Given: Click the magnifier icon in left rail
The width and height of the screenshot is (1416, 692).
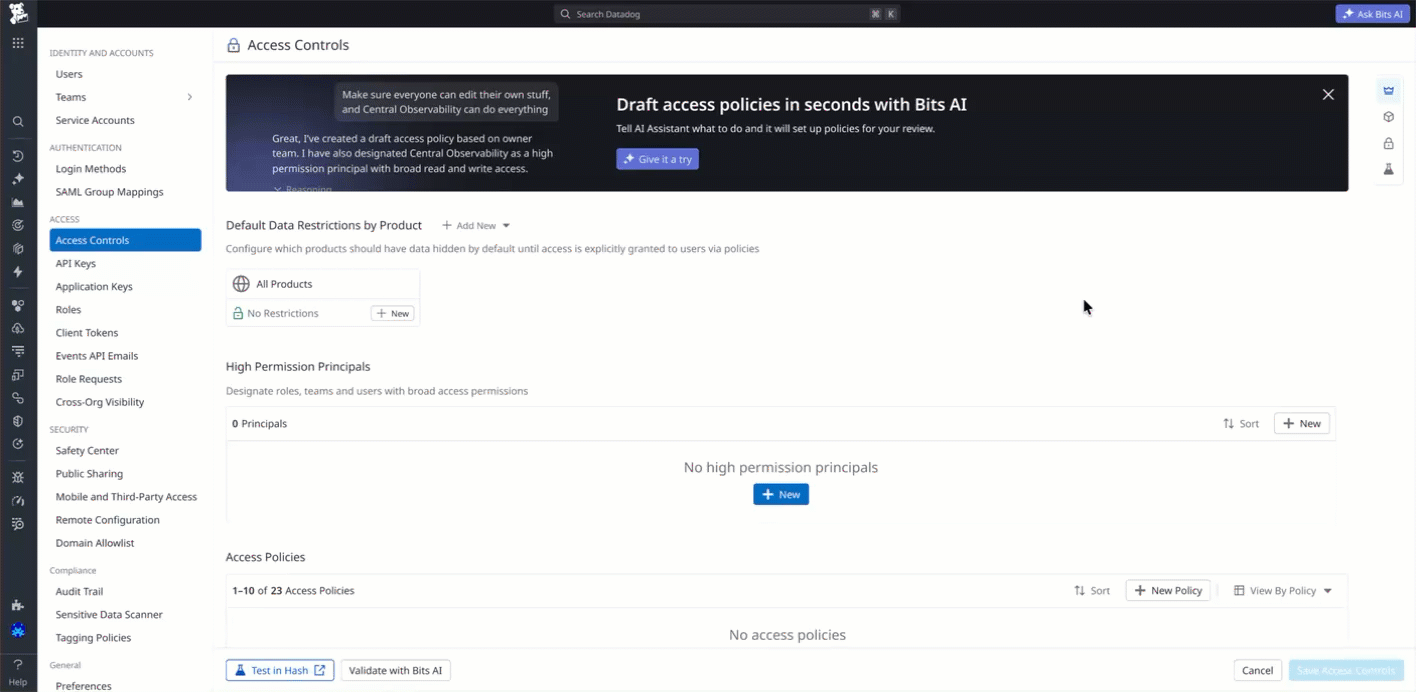Looking at the screenshot, I should [18, 122].
